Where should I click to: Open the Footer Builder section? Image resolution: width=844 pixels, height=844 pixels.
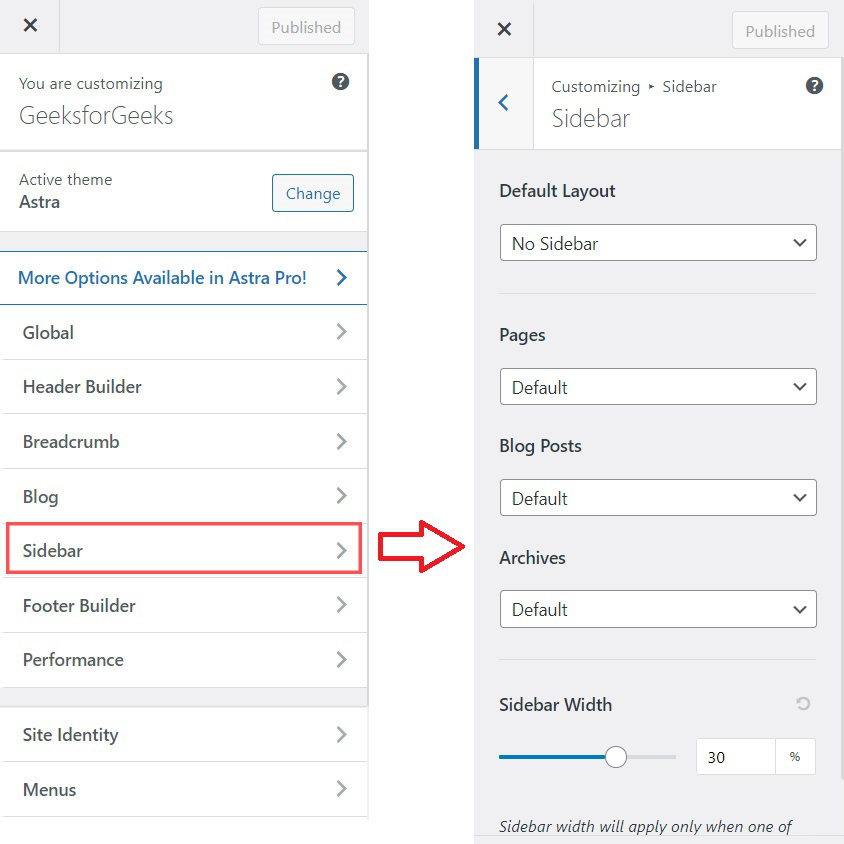(184, 605)
